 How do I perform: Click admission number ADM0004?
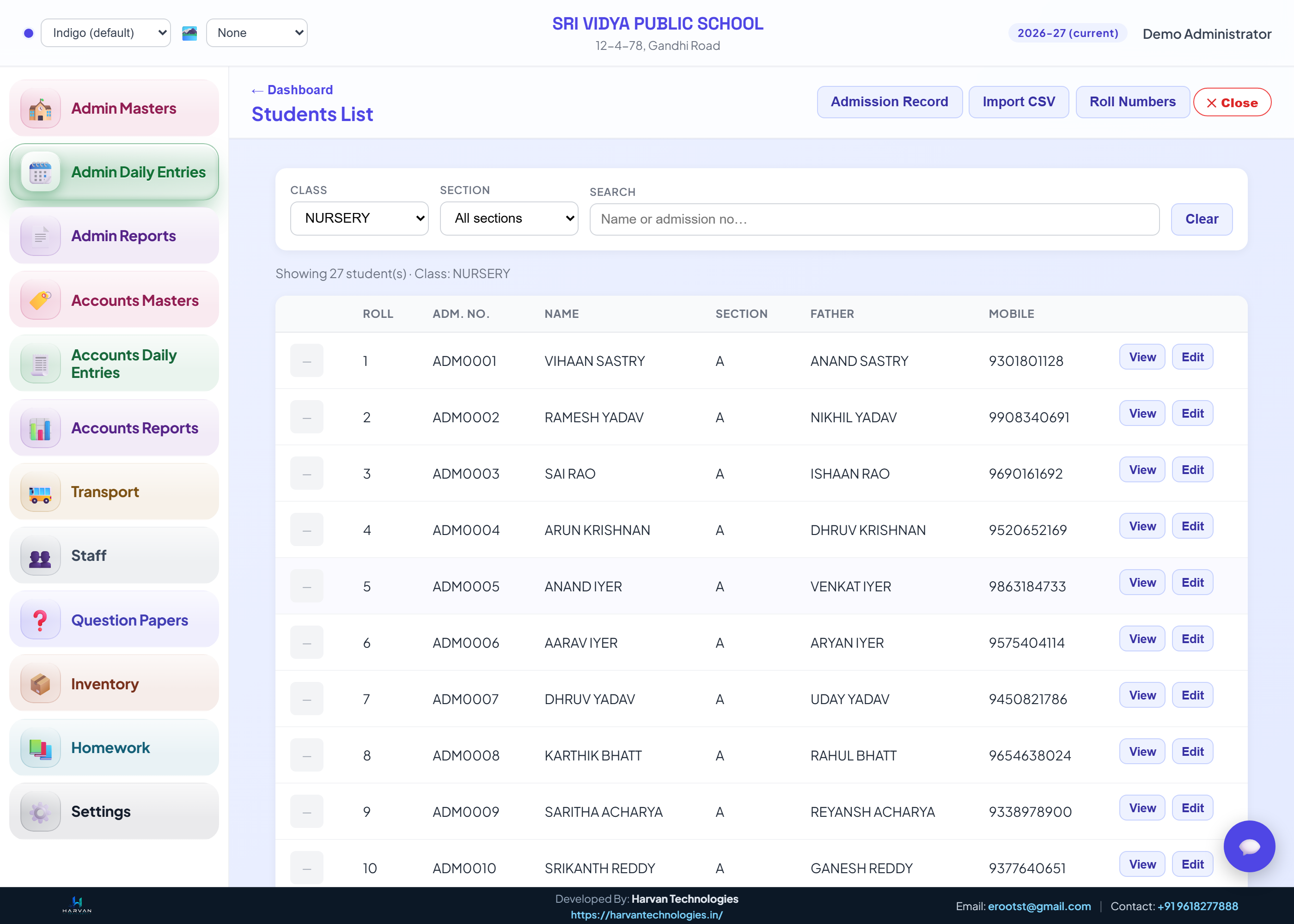(x=465, y=530)
